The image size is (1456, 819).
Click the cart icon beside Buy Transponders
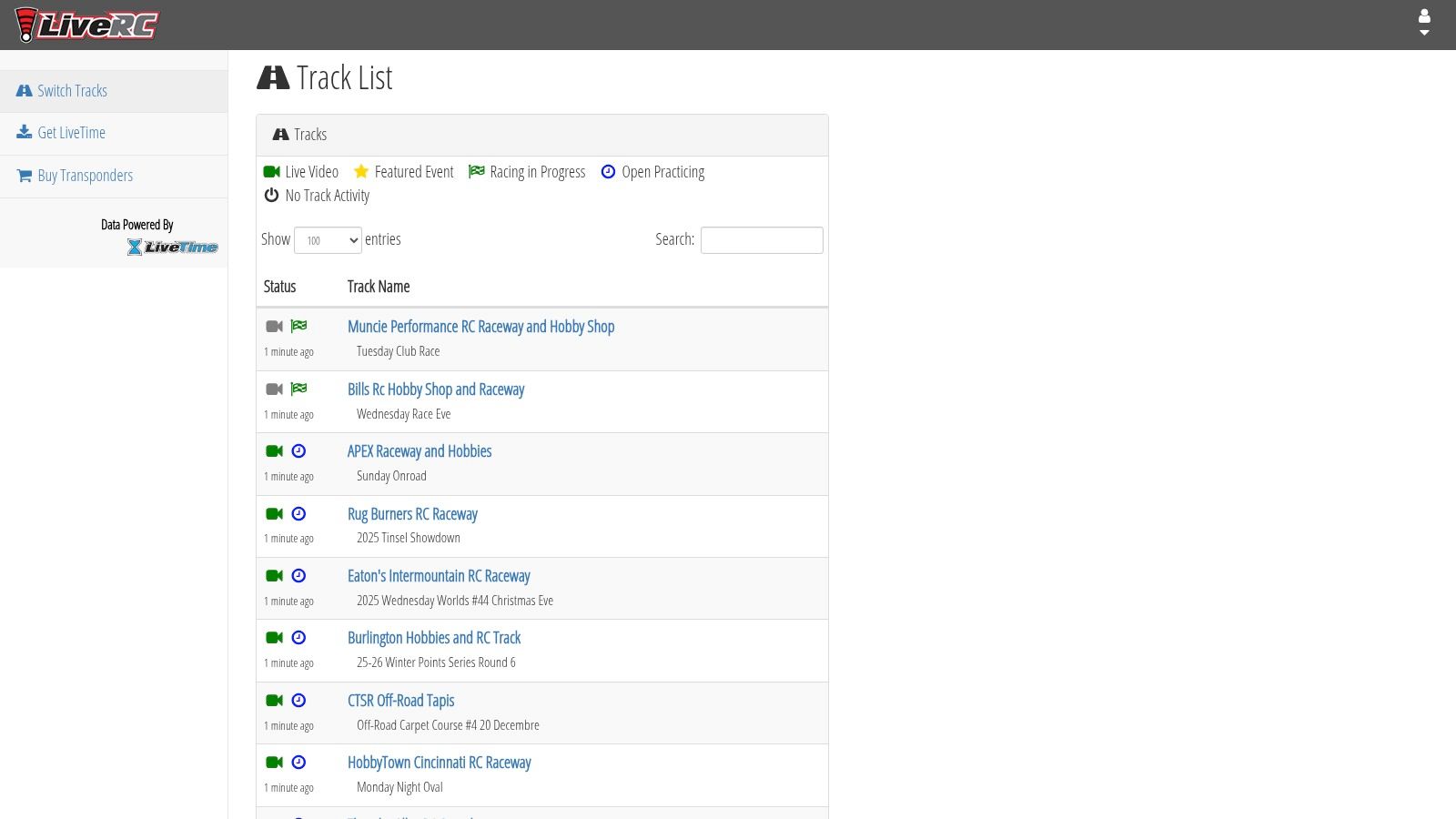(x=25, y=175)
